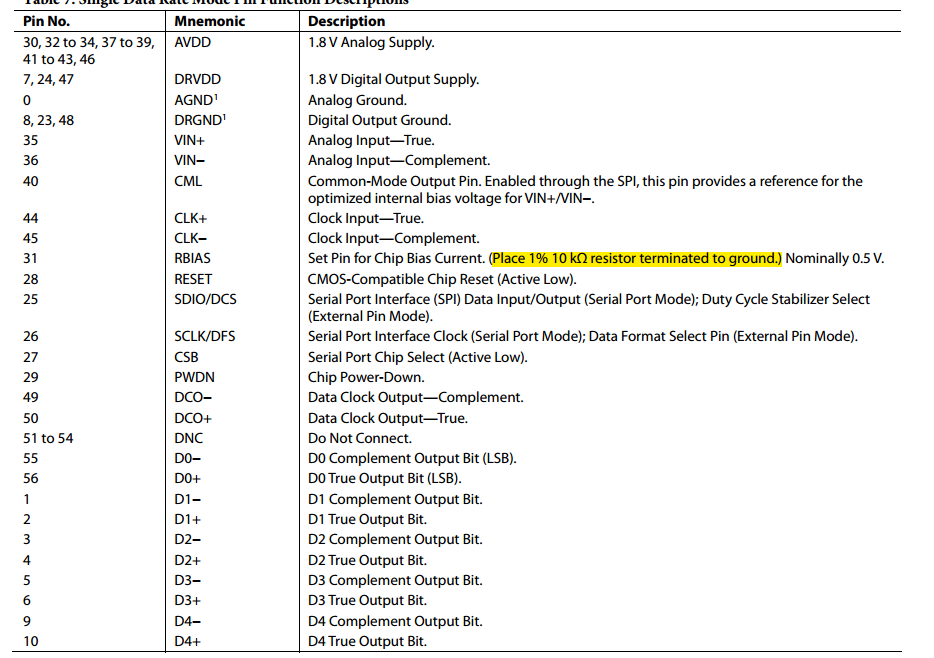
Task: Click the DCO− mnemonic cell
Action: pos(193,397)
